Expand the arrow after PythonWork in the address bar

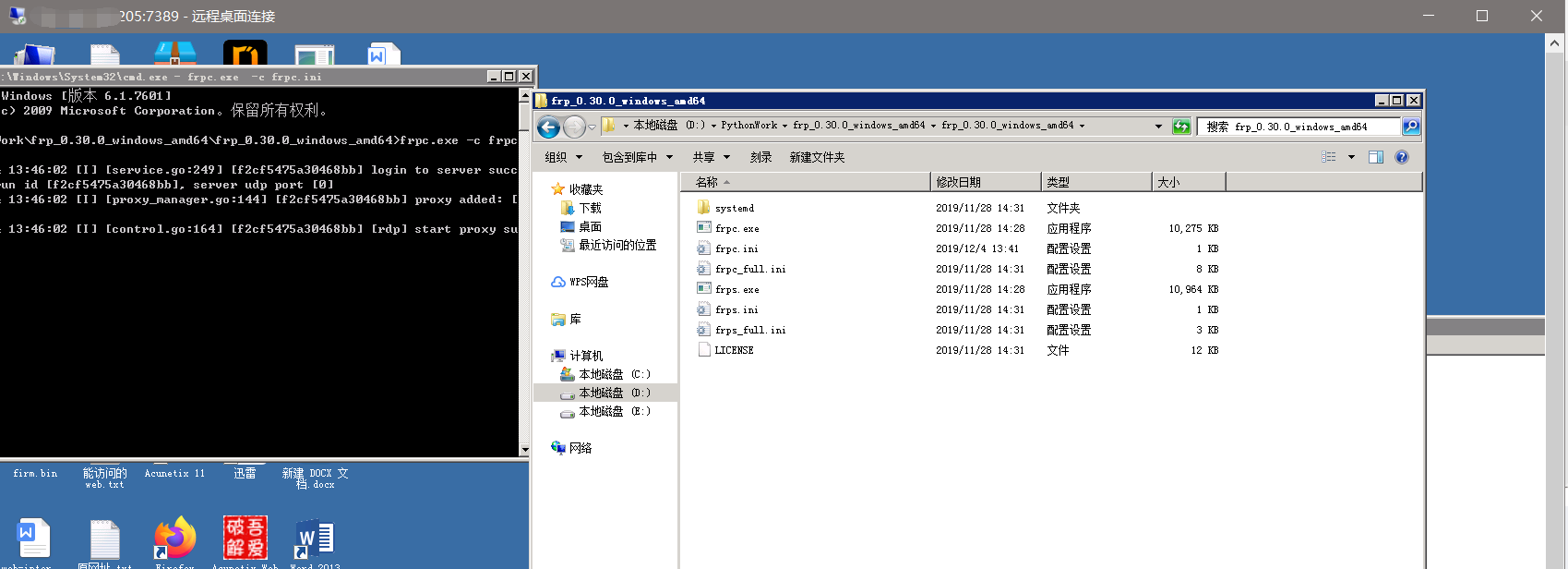click(x=785, y=126)
